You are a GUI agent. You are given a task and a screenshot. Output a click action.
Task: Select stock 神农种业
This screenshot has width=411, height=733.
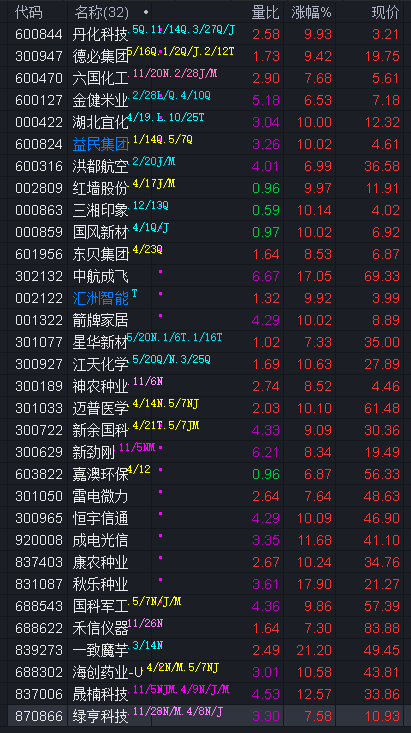[101, 386]
